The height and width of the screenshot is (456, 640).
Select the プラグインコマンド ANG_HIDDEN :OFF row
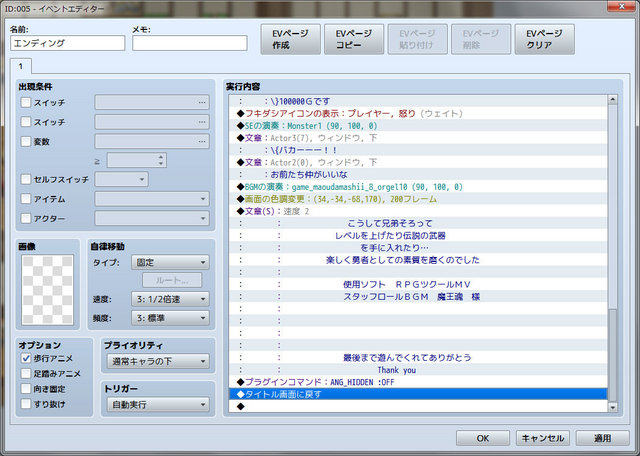[418, 382]
